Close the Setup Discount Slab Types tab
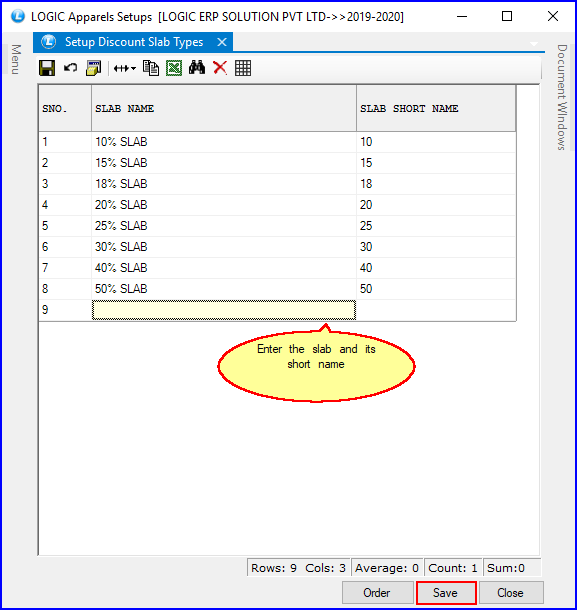The width and height of the screenshot is (577, 610). tap(222, 42)
